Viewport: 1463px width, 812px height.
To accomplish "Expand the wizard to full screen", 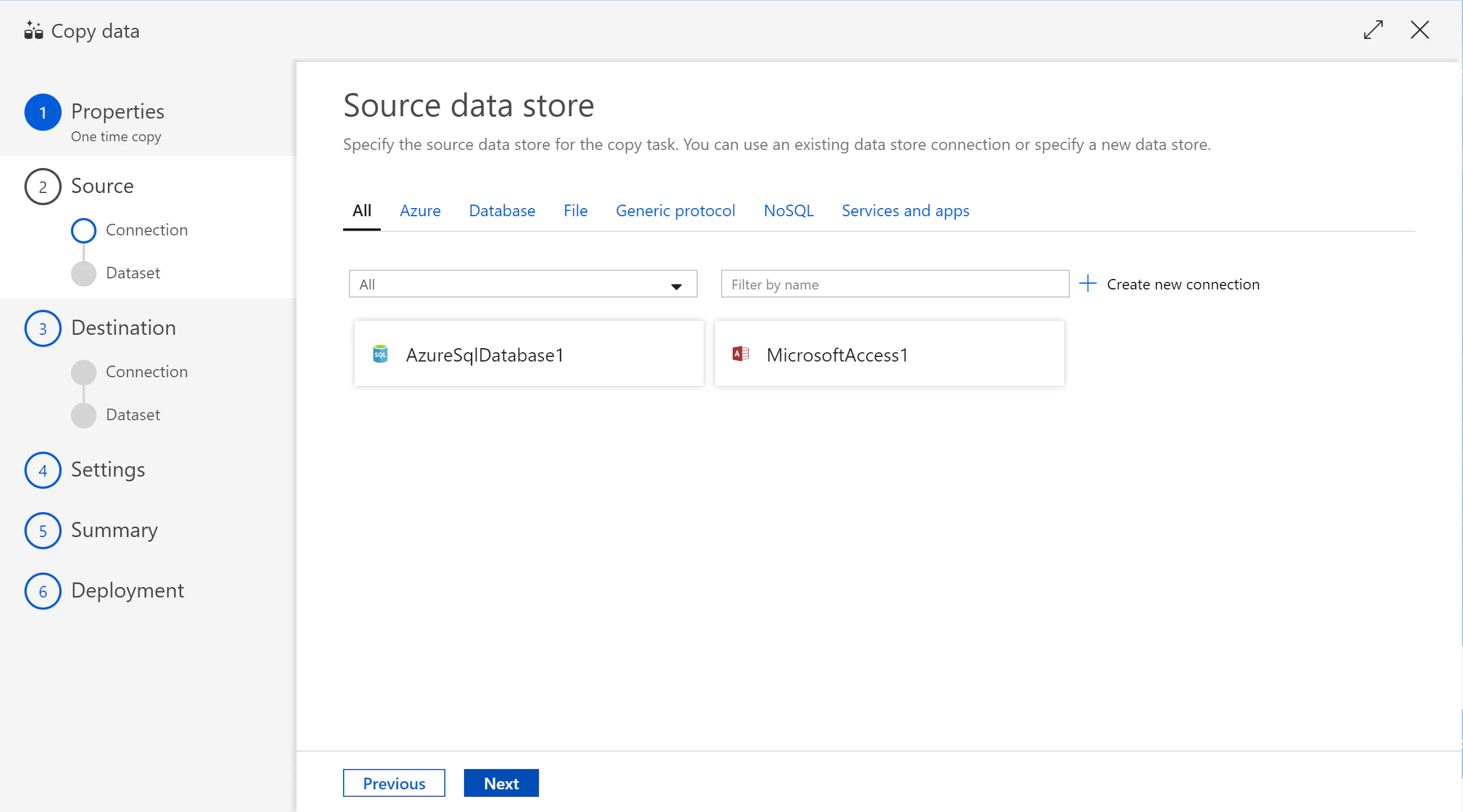I will (x=1373, y=30).
